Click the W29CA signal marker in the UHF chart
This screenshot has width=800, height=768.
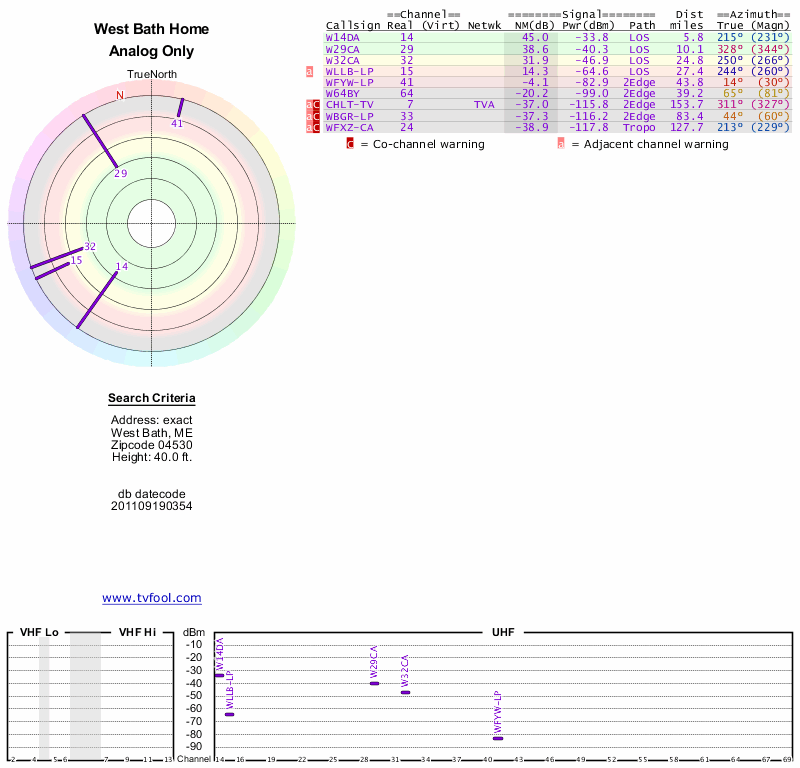point(374,683)
